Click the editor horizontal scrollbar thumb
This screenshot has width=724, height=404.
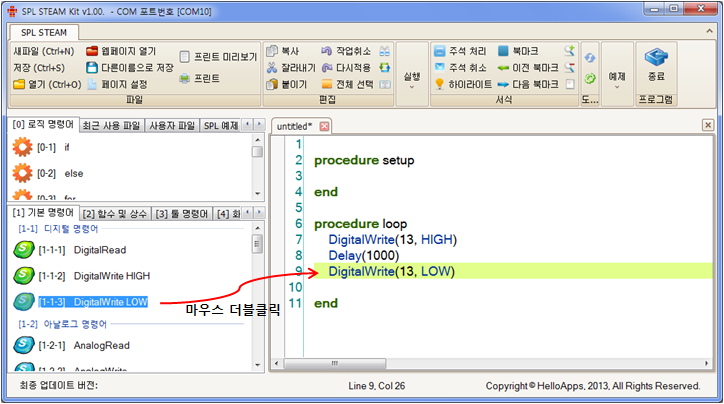pyautogui.click(x=335, y=363)
